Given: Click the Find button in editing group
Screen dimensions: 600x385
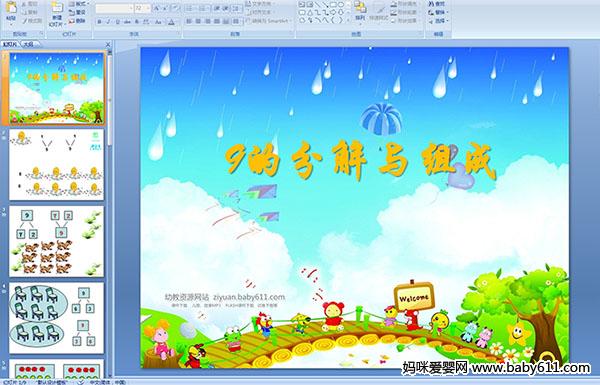Looking at the screenshot, I should [436, 4].
